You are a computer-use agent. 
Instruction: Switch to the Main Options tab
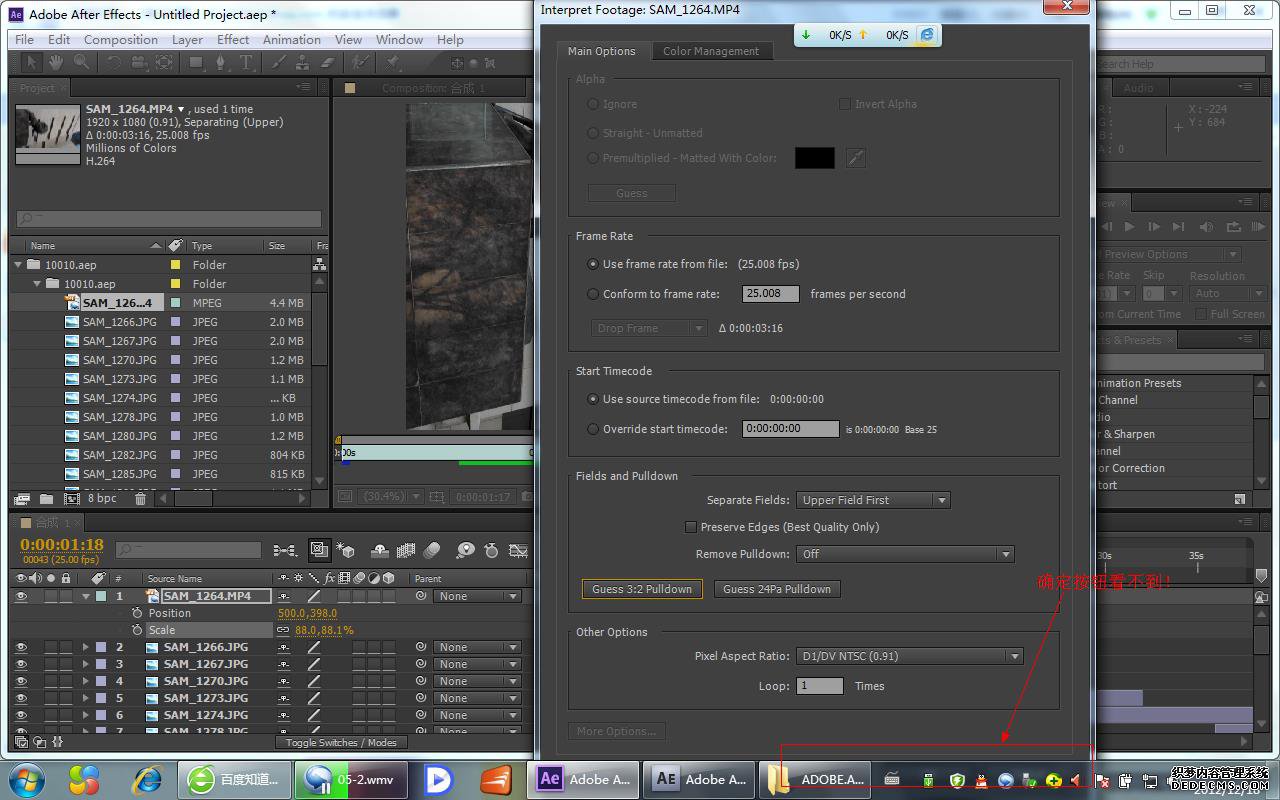coord(601,51)
